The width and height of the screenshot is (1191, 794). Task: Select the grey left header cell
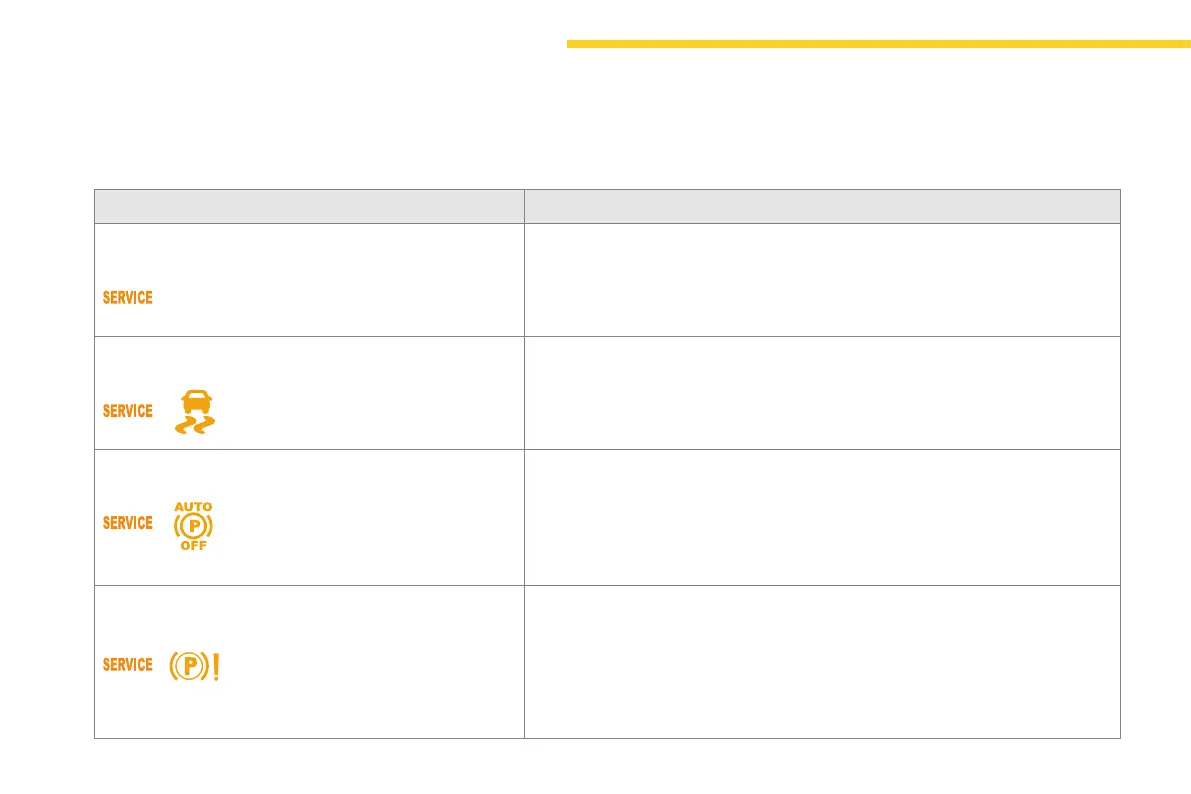pyautogui.click(x=309, y=206)
